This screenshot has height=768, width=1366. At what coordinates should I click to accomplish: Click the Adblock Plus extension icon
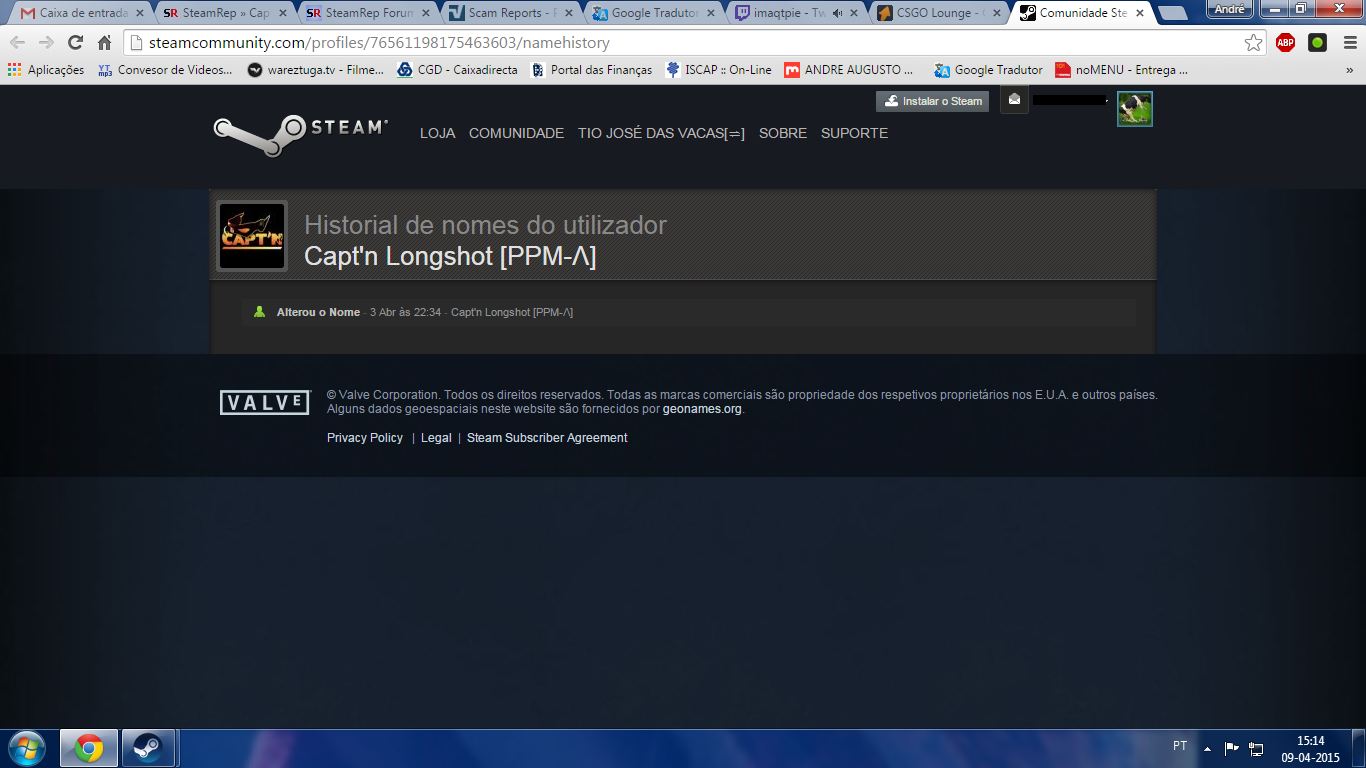coord(1285,43)
